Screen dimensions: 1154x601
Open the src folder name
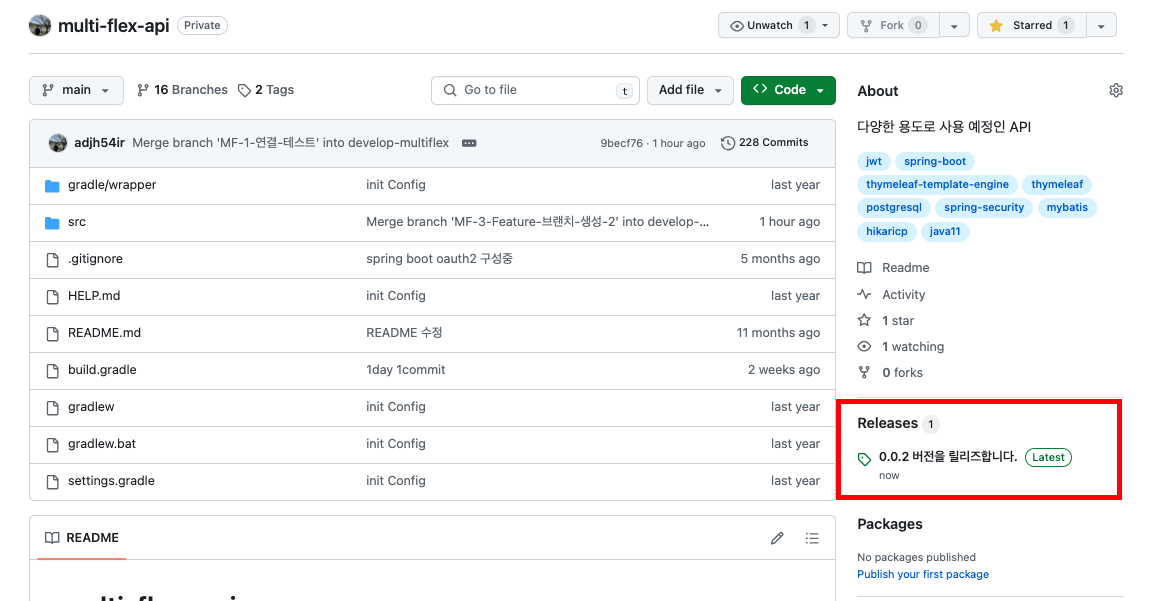click(77, 221)
